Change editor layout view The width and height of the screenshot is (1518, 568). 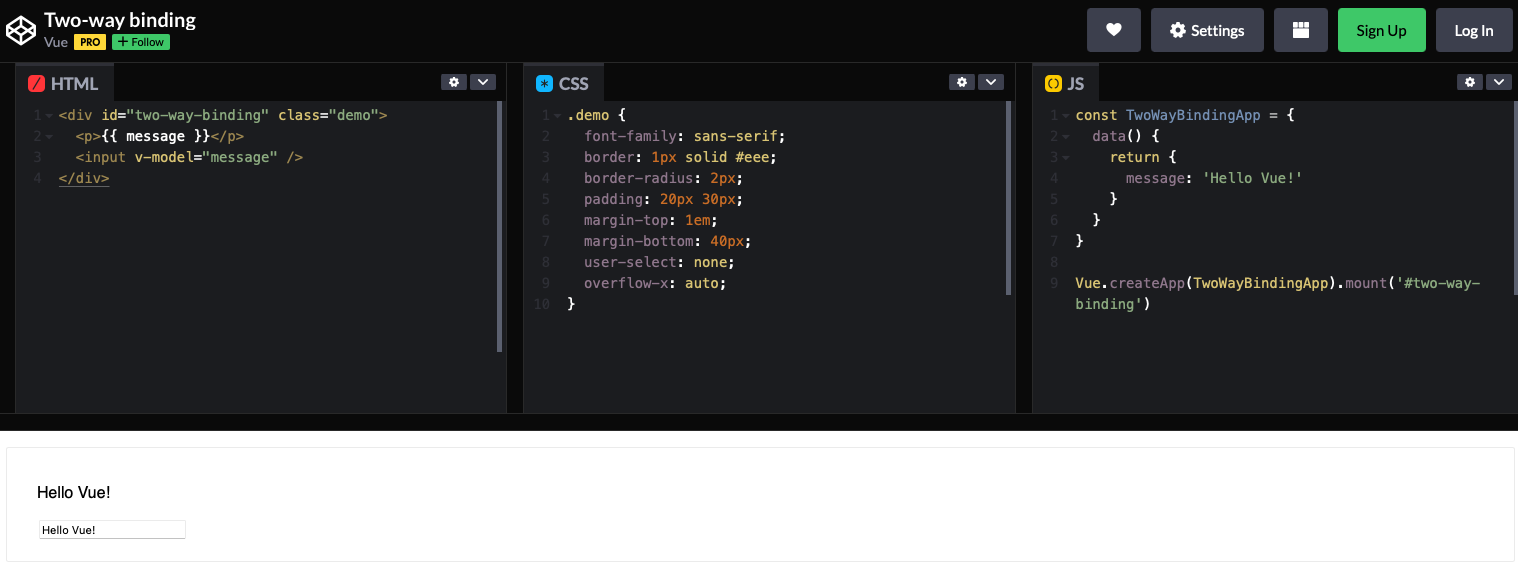tap(1301, 30)
